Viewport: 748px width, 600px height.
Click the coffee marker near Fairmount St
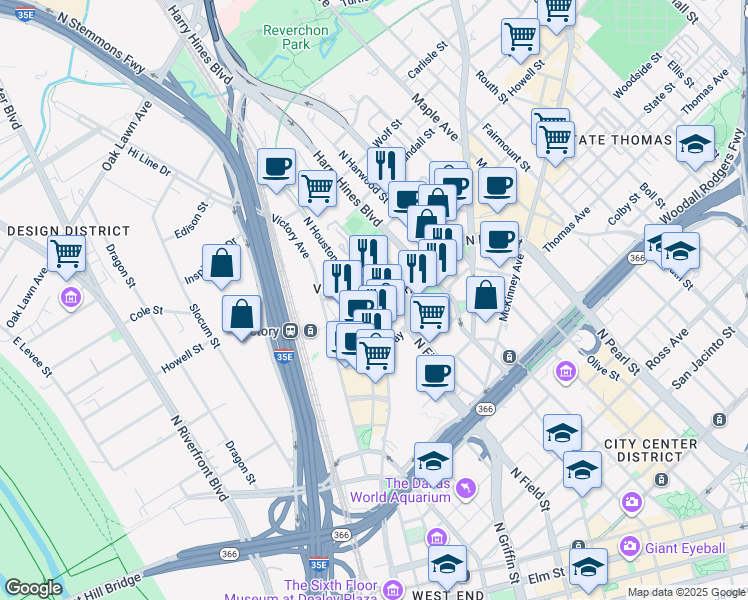pos(497,184)
